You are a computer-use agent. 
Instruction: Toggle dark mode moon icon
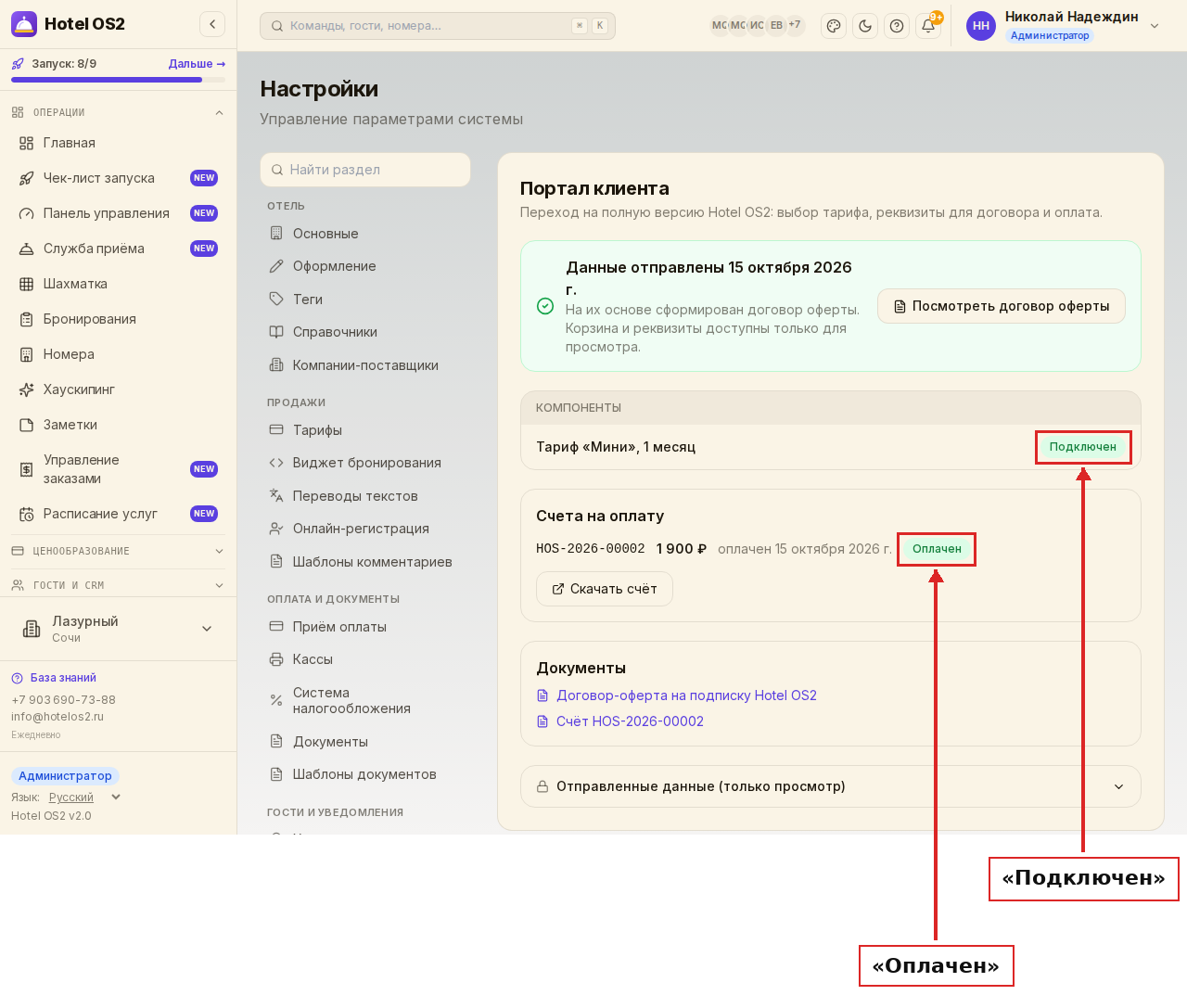point(865,26)
